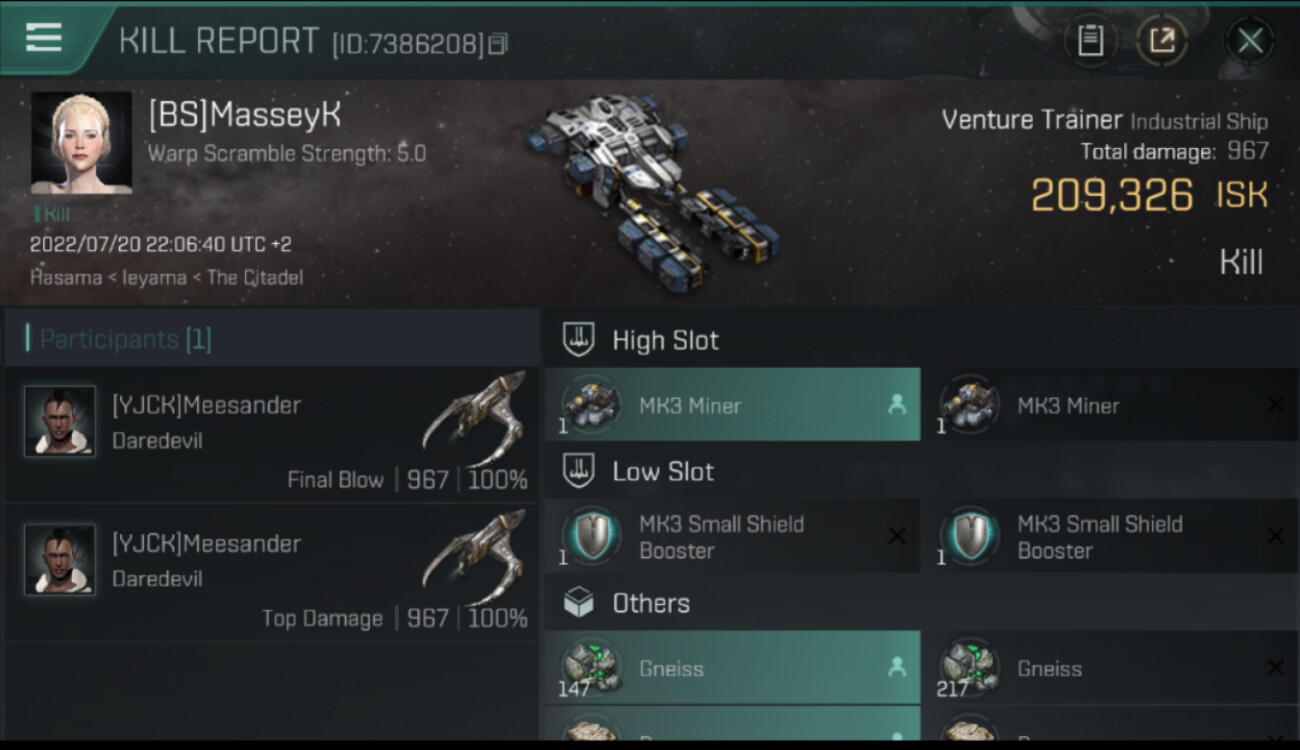
Task: Open Meesander's portrait in Final Blow row
Action: click(60, 421)
